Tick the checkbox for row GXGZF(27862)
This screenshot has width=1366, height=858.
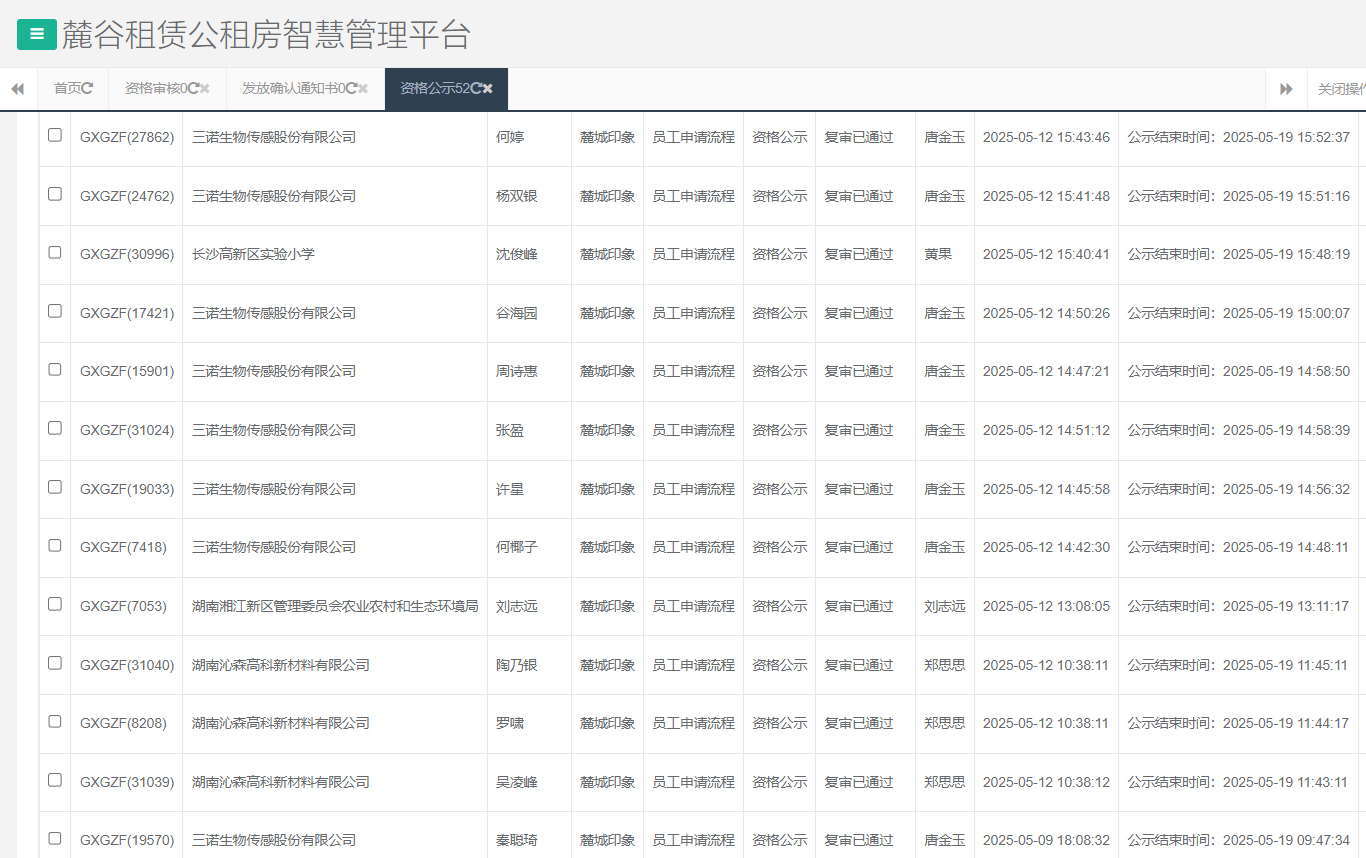tap(55, 135)
